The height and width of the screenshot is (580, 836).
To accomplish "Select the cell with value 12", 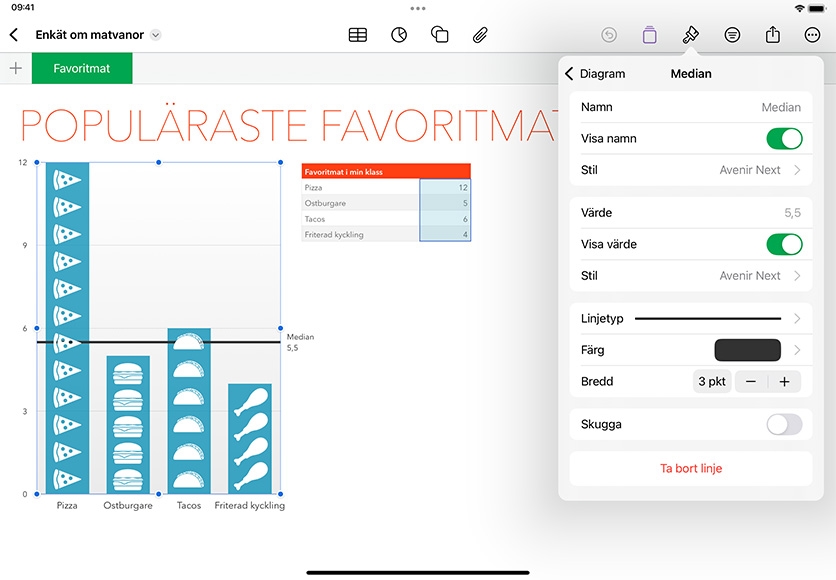I will 445,187.
